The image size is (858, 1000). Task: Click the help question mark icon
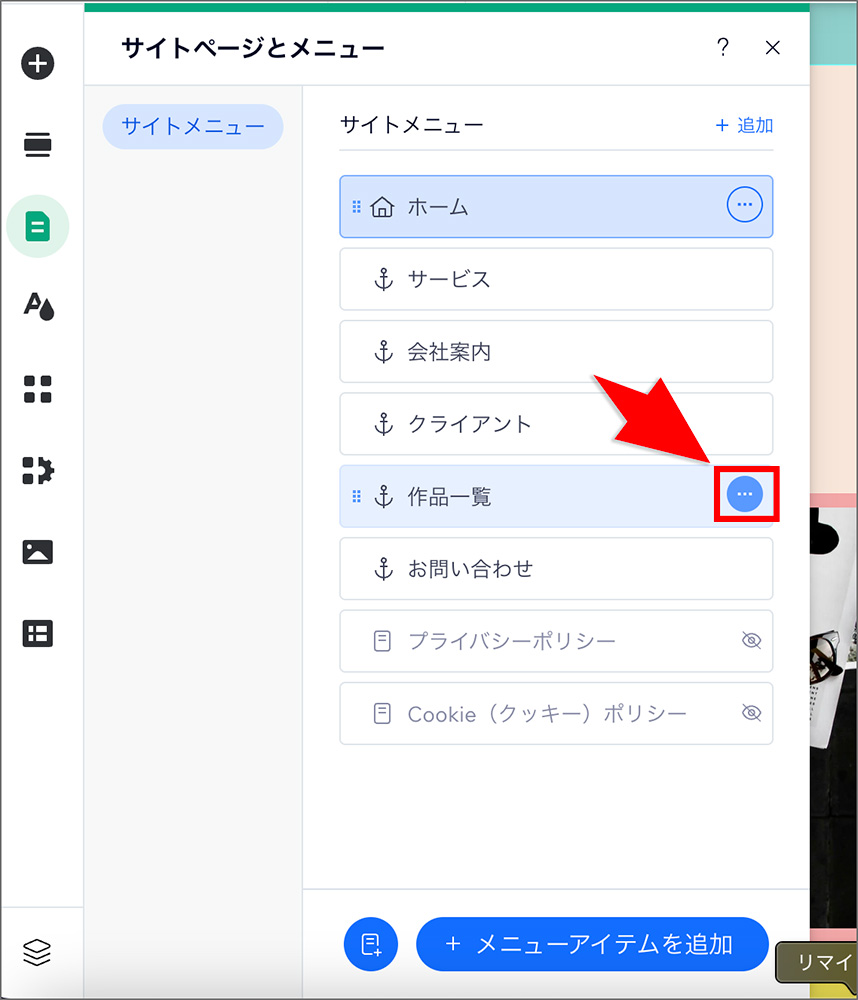pyautogui.click(x=723, y=47)
